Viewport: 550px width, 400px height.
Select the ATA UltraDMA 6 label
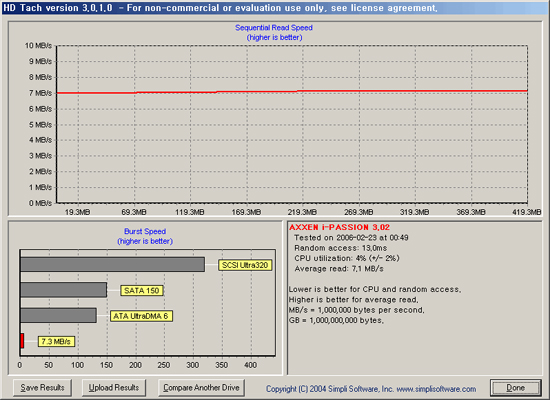click(x=141, y=316)
